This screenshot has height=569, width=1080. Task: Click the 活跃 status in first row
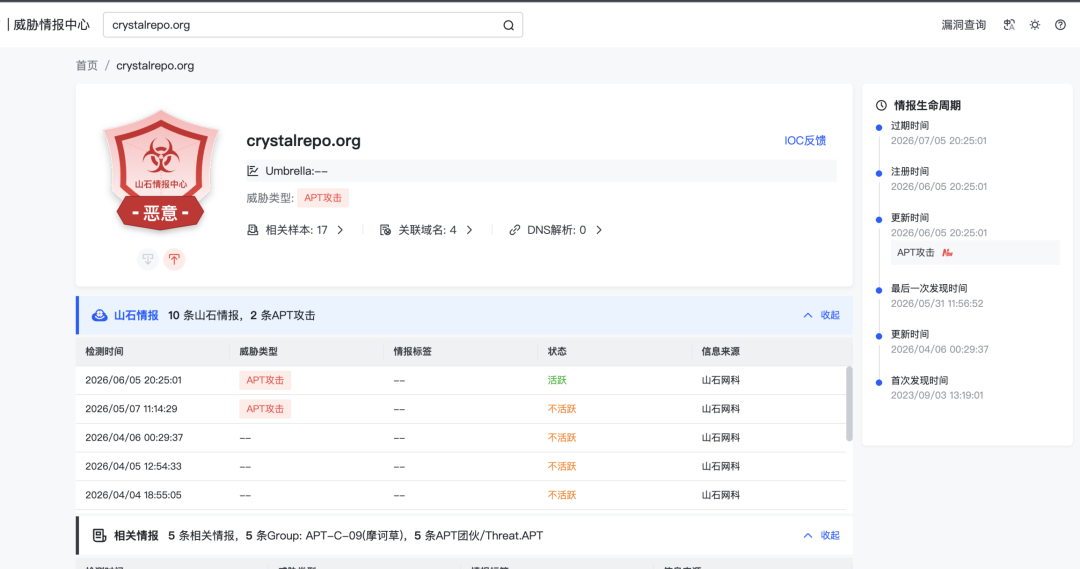coord(557,380)
